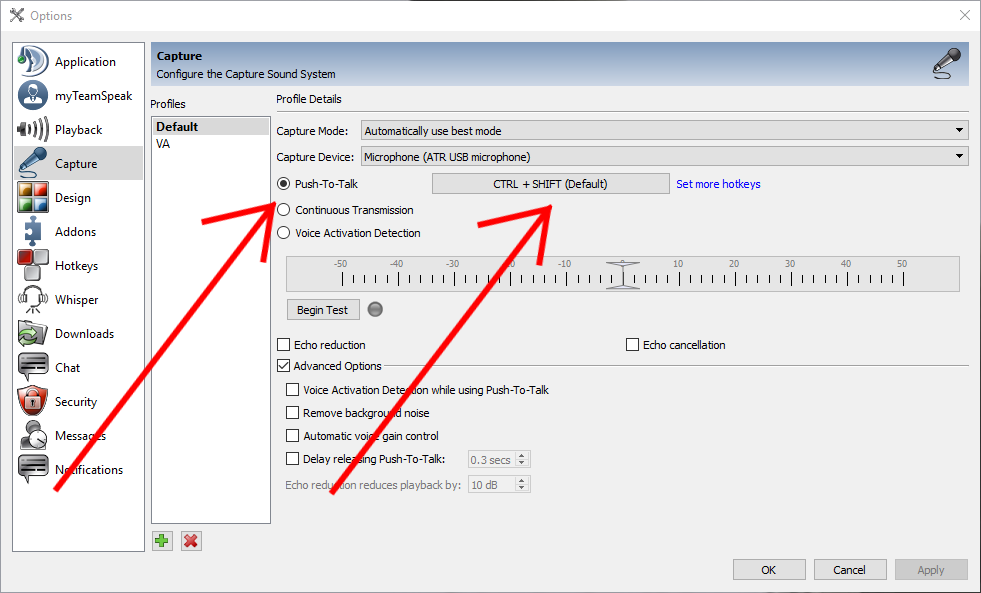Check Remove background noise
This screenshot has height=593, width=981.
[x=292, y=413]
